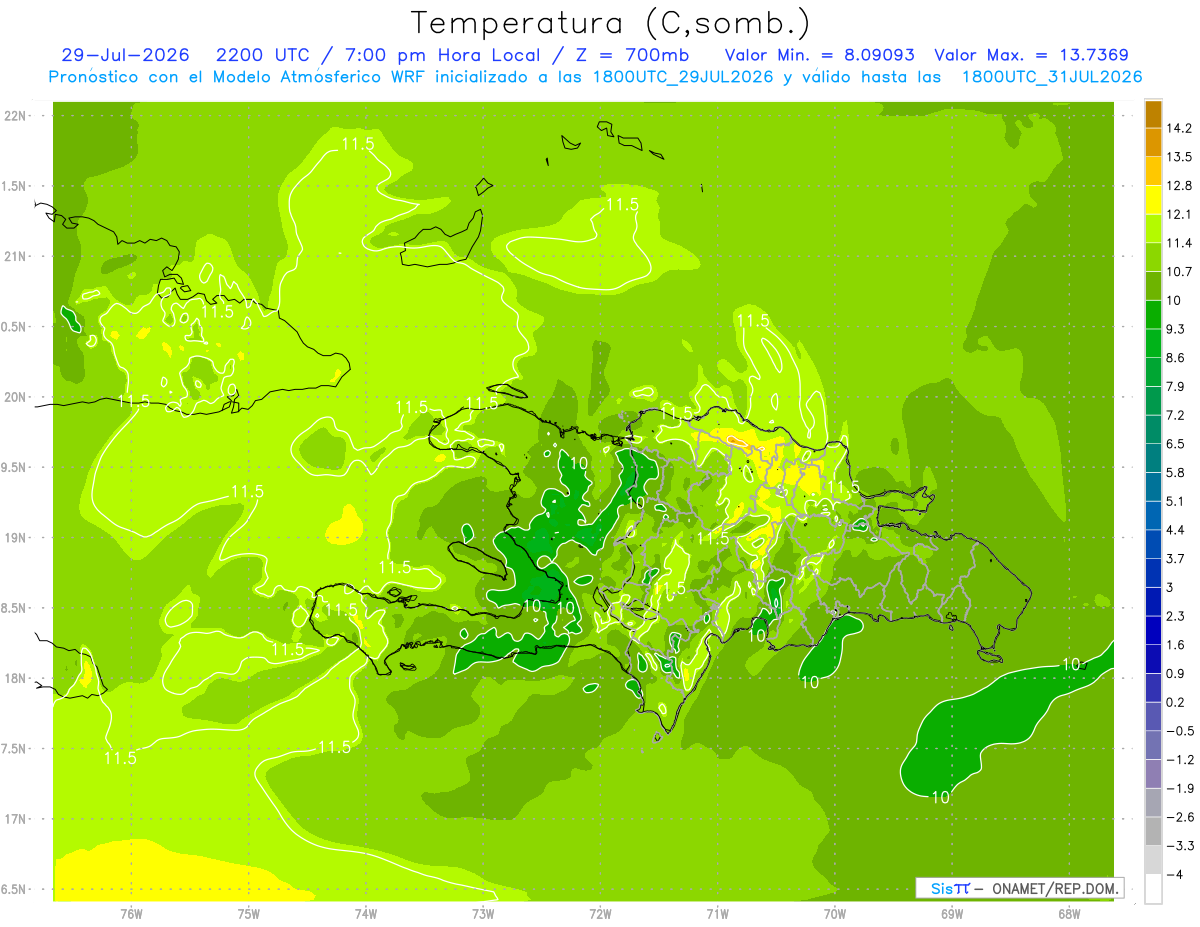Click the 0.9 colorbar legend value

[x=1176, y=673]
